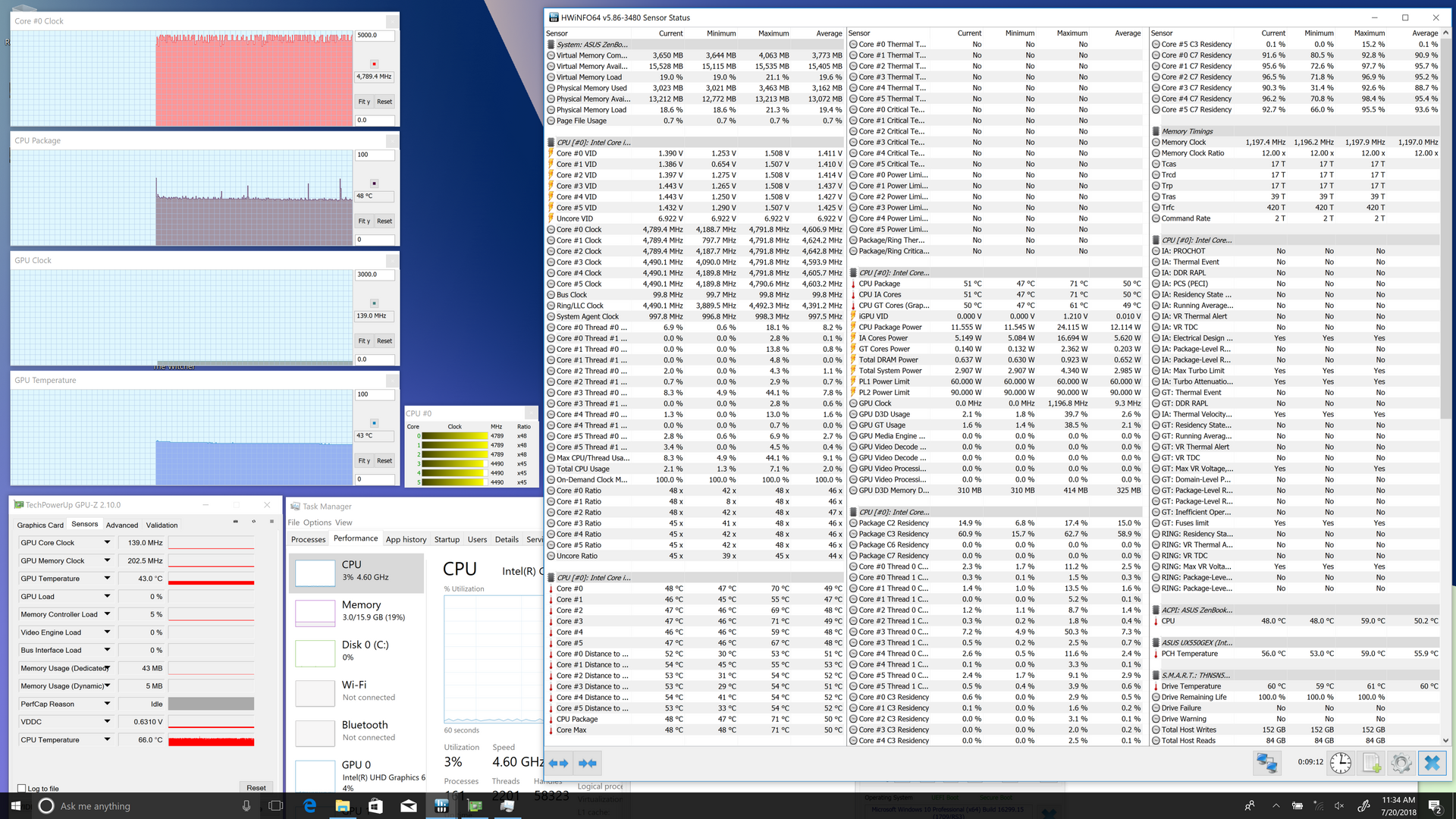Image resolution: width=1456 pixels, height=819 pixels.
Task: Click the expand columns left-right arrows icon
Action: (558, 764)
